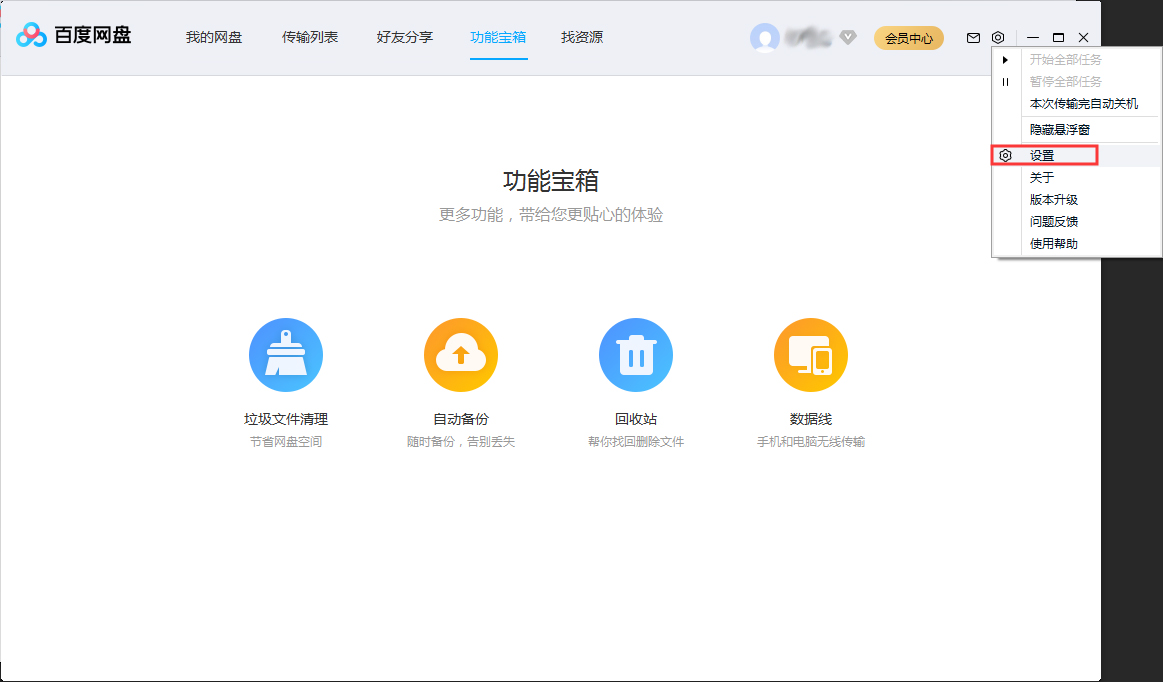Viewport: 1163px width, 682px height.
Task: Click the VIP crown badge beside avatar
Action: tap(847, 38)
